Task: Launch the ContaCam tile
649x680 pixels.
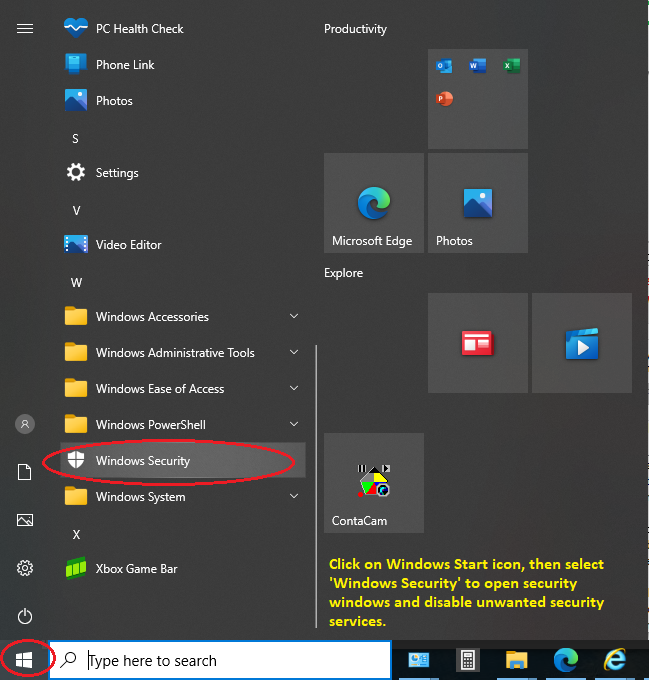Action: click(x=374, y=483)
